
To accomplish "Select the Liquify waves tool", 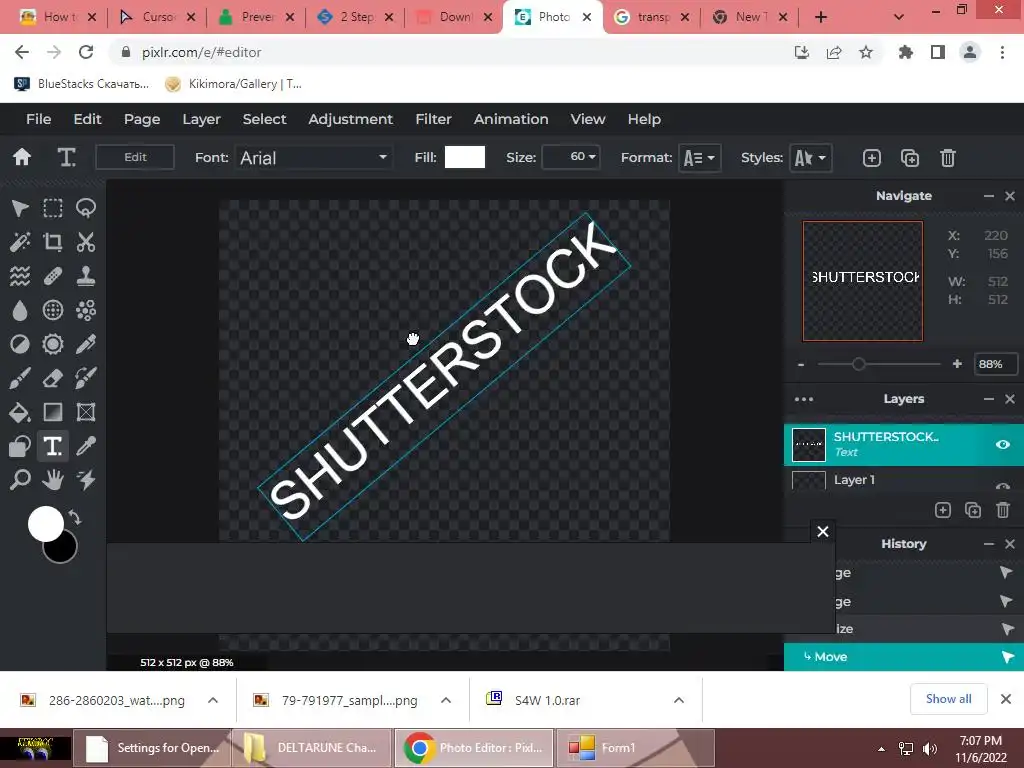I will 20,276.
